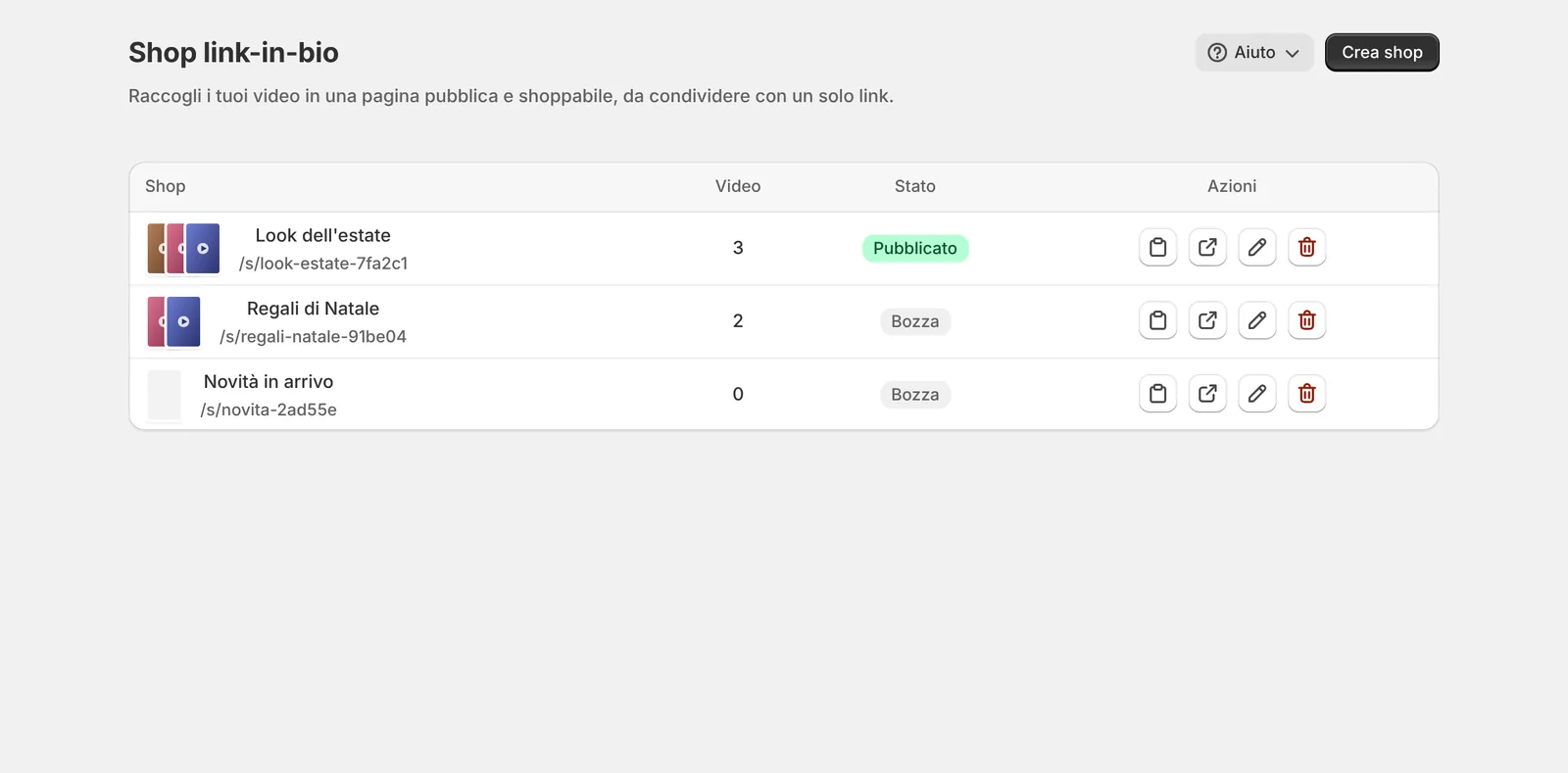Open the Look dell'estate video thumbnails
Viewport: 1568px width, 773px height.
coord(183,249)
